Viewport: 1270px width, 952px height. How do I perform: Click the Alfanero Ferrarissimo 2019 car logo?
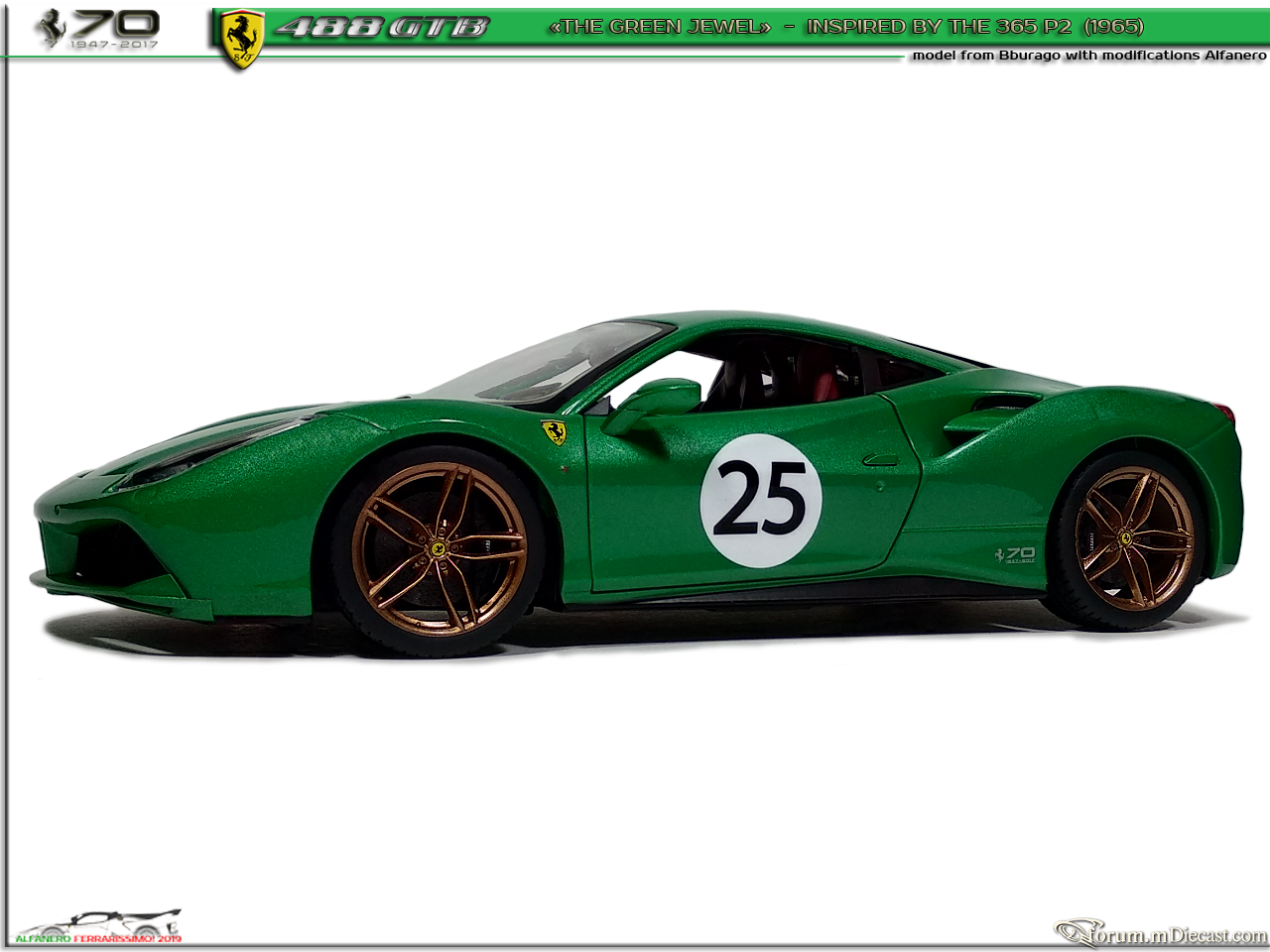(98, 926)
